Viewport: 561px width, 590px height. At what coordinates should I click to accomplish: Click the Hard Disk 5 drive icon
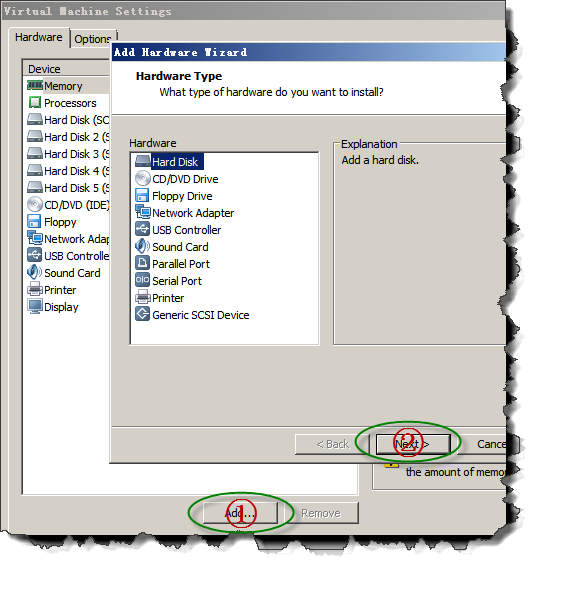pyautogui.click(x=35, y=187)
